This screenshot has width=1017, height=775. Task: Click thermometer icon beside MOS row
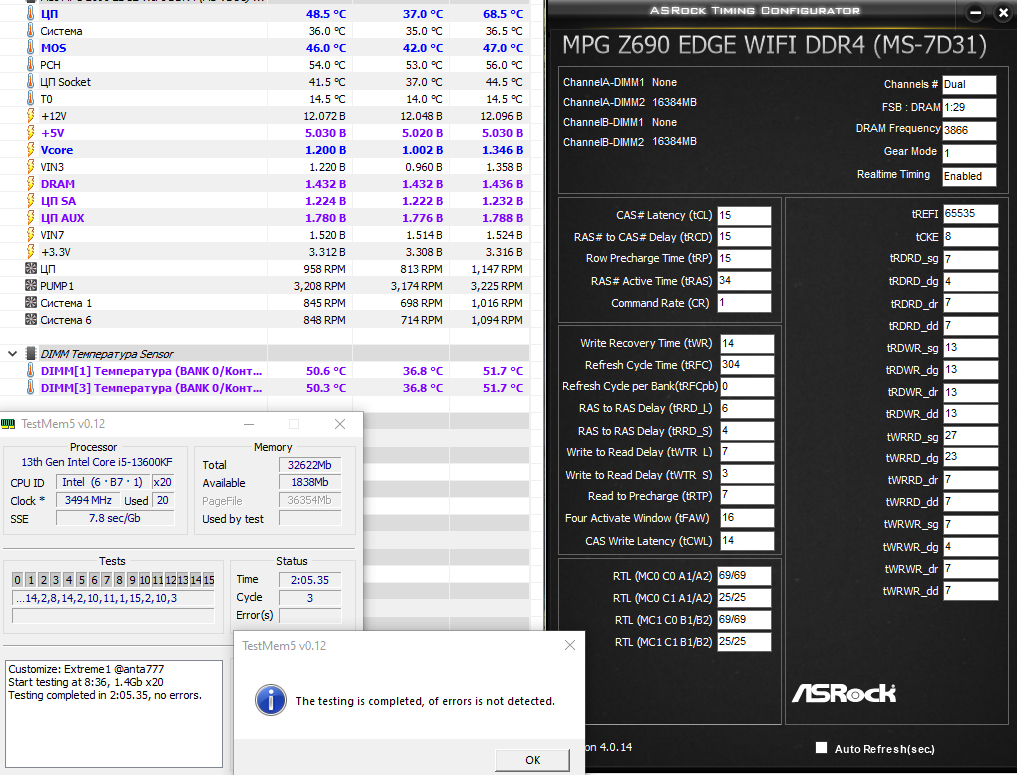point(30,47)
